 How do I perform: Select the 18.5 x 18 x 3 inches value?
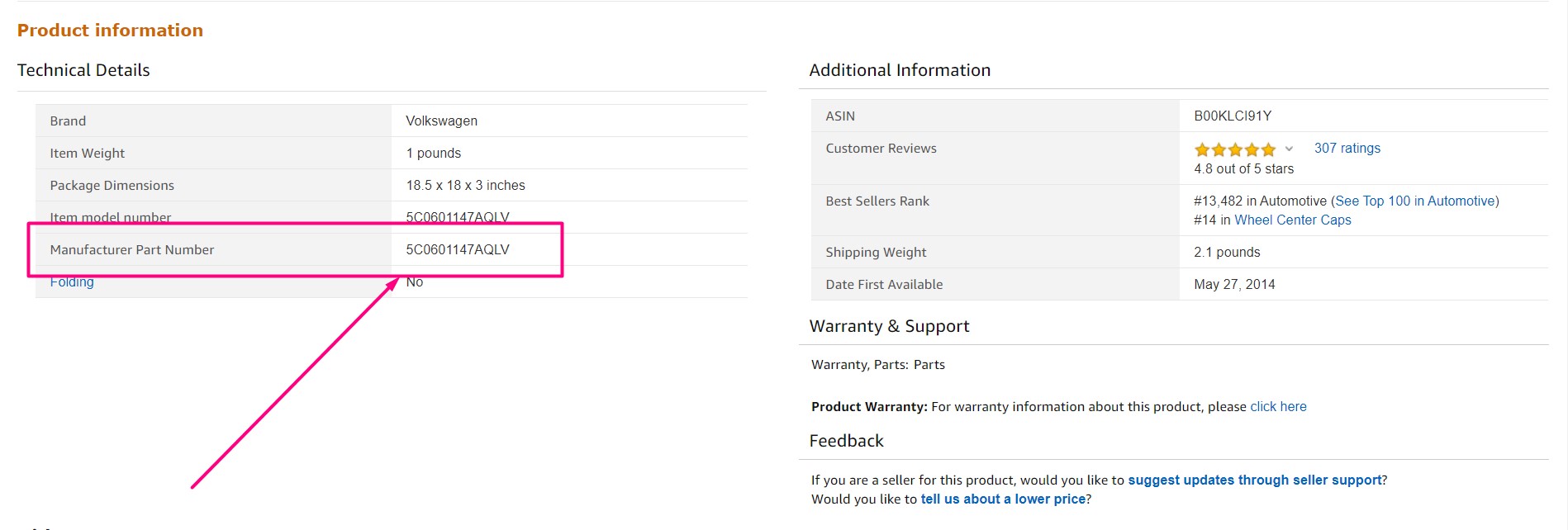465,186
